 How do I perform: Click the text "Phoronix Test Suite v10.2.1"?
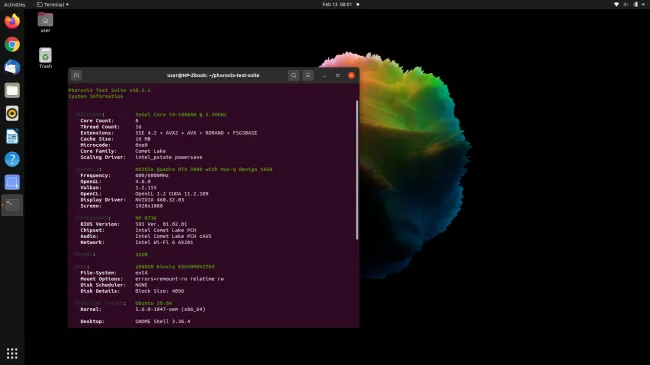[x=109, y=90]
